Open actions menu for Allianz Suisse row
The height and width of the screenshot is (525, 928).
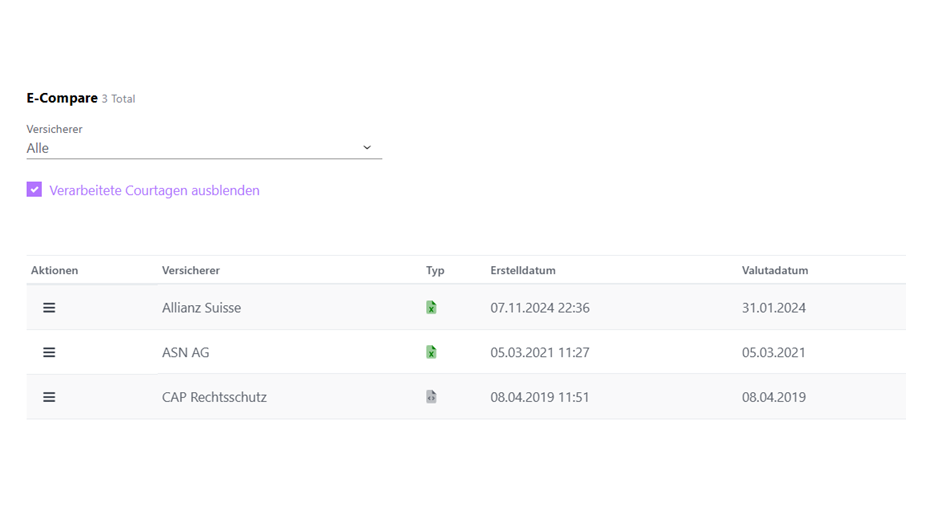(49, 308)
